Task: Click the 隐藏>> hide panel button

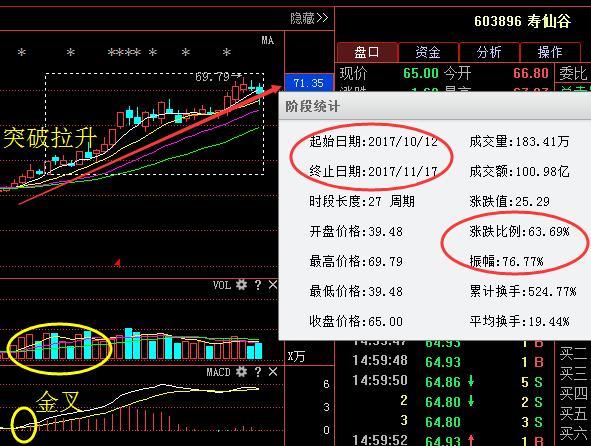Action: tap(309, 18)
